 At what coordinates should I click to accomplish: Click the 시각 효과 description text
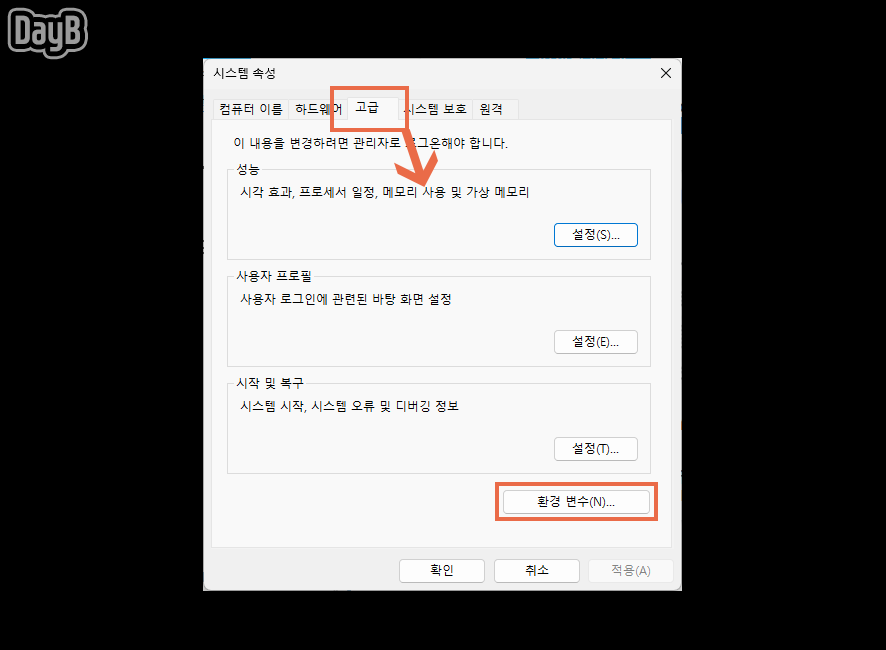[383, 192]
